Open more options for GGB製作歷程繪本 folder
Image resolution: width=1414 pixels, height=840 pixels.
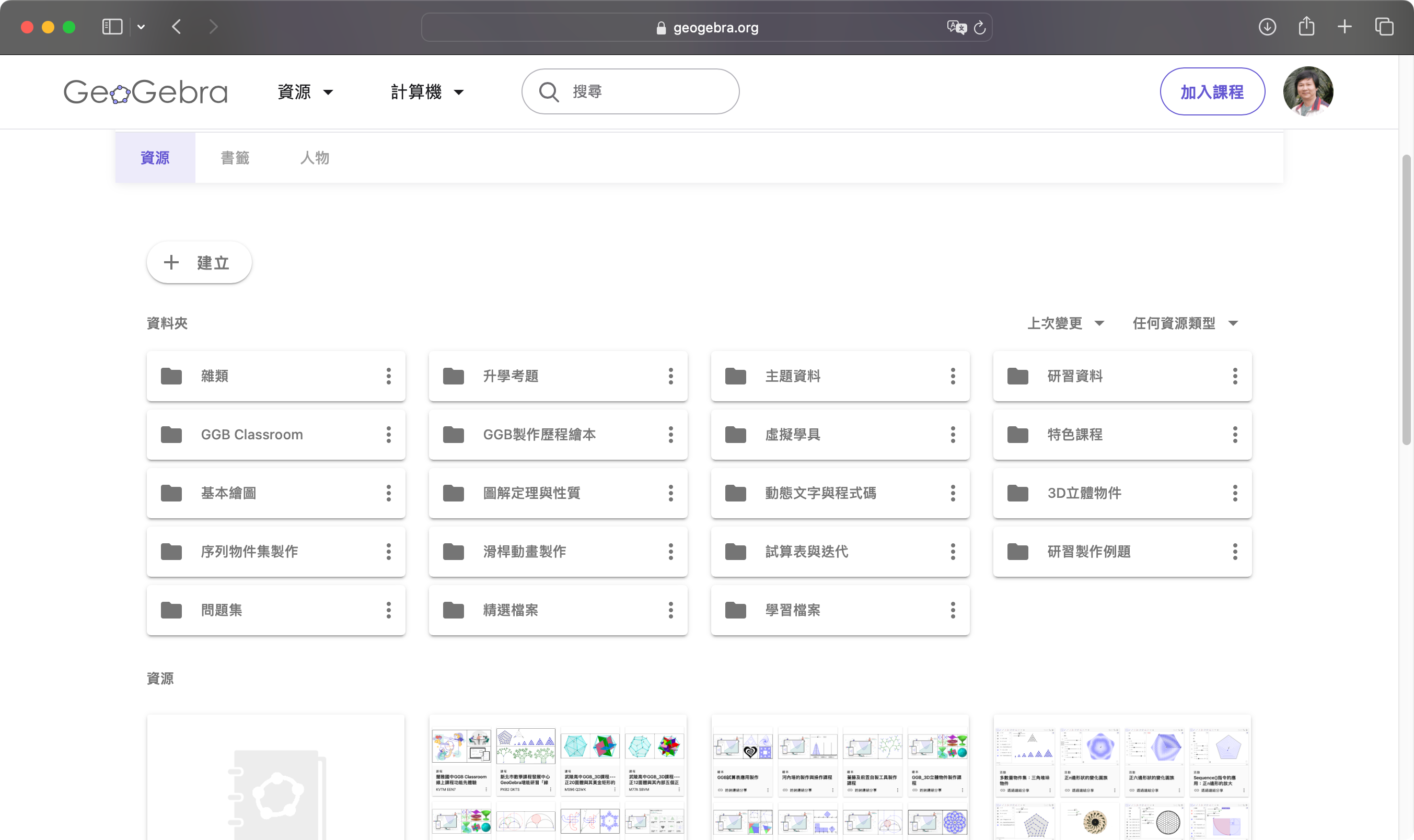(x=671, y=434)
